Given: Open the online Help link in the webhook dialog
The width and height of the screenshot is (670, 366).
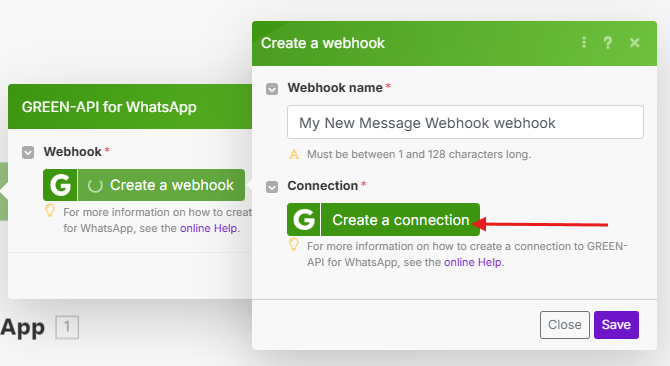Looking at the screenshot, I should pos(473,262).
